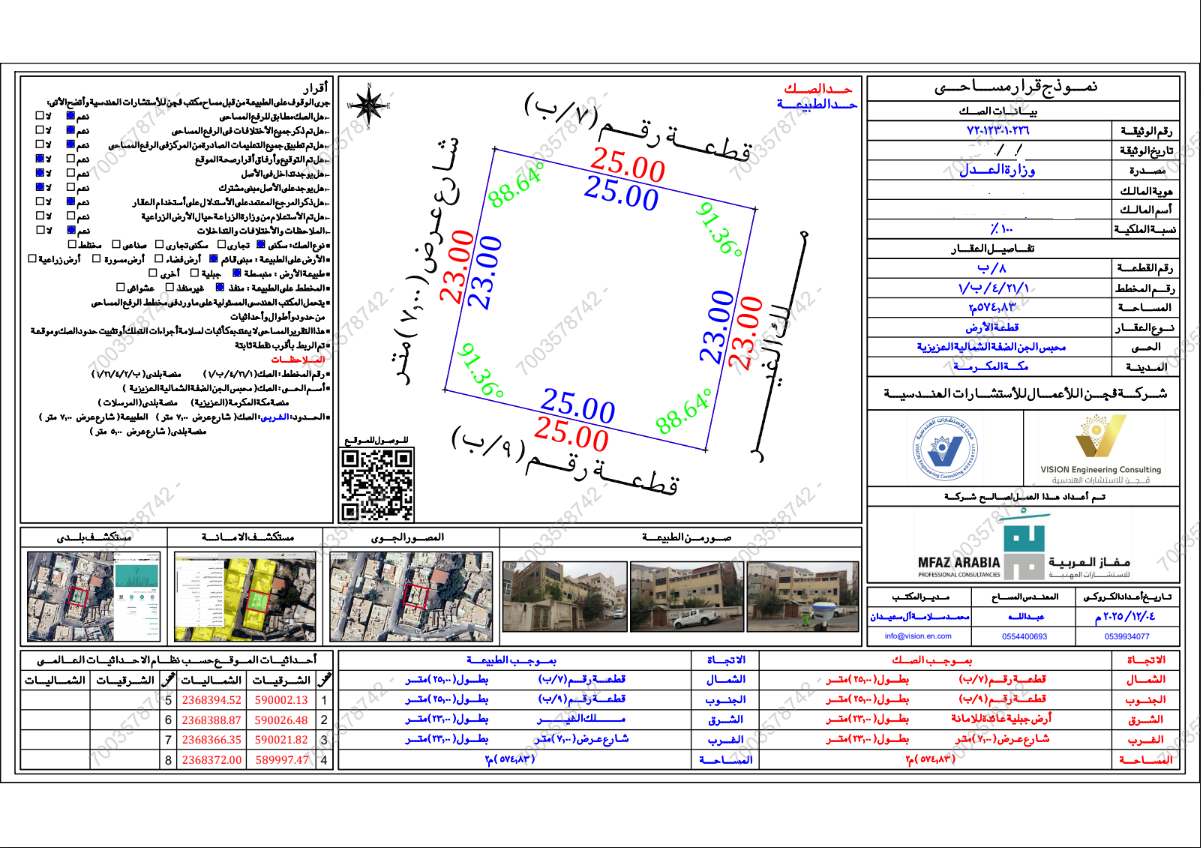Image resolution: width=1201 pixels, height=848 pixels.
Task: Toggle the 'مبنى قائم' checkbox
Action: point(214,259)
